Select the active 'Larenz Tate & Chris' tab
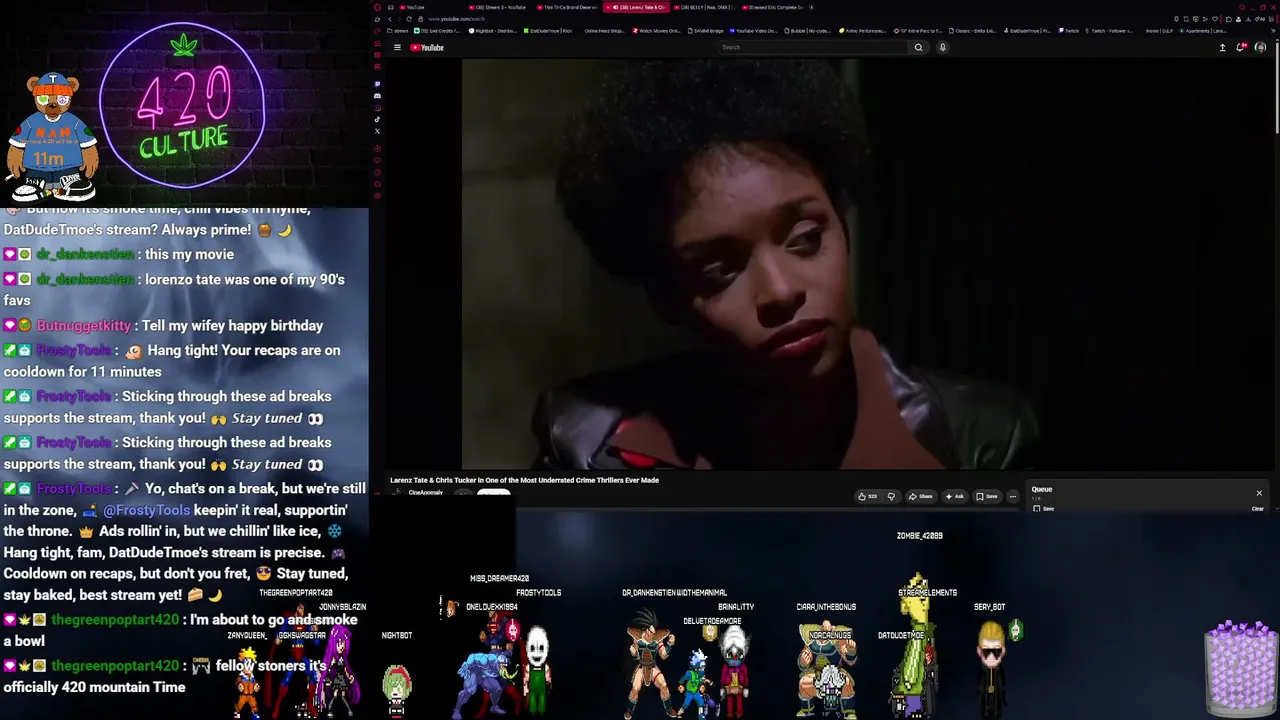1280x720 pixels. coord(635,7)
